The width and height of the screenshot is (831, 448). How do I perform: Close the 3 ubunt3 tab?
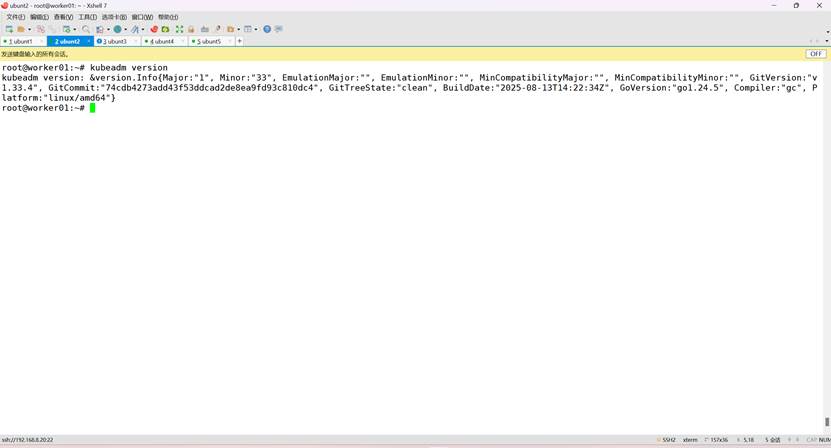[136, 41]
